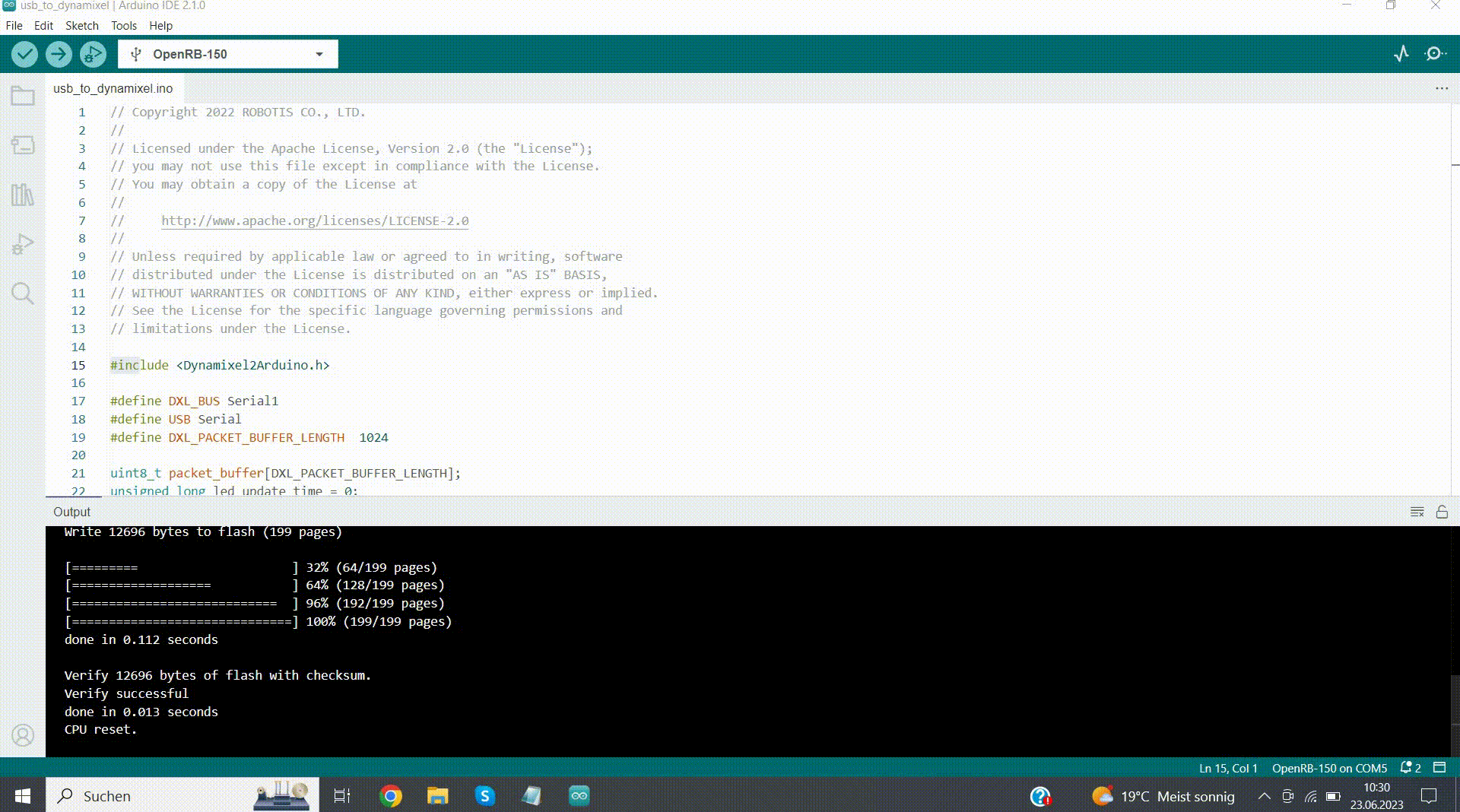Open Google Chrome from the taskbar
This screenshot has width=1460, height=812.
click(x=391, y=795)
